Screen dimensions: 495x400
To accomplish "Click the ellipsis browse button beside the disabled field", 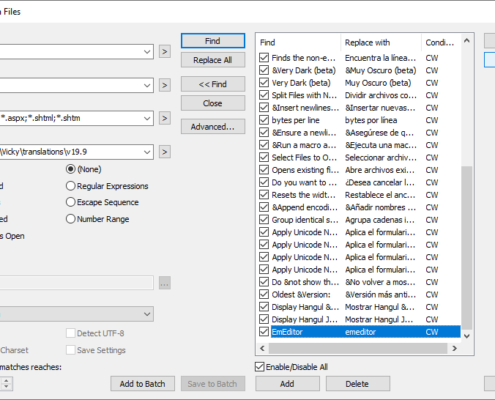I will click(x=165, y=283).
